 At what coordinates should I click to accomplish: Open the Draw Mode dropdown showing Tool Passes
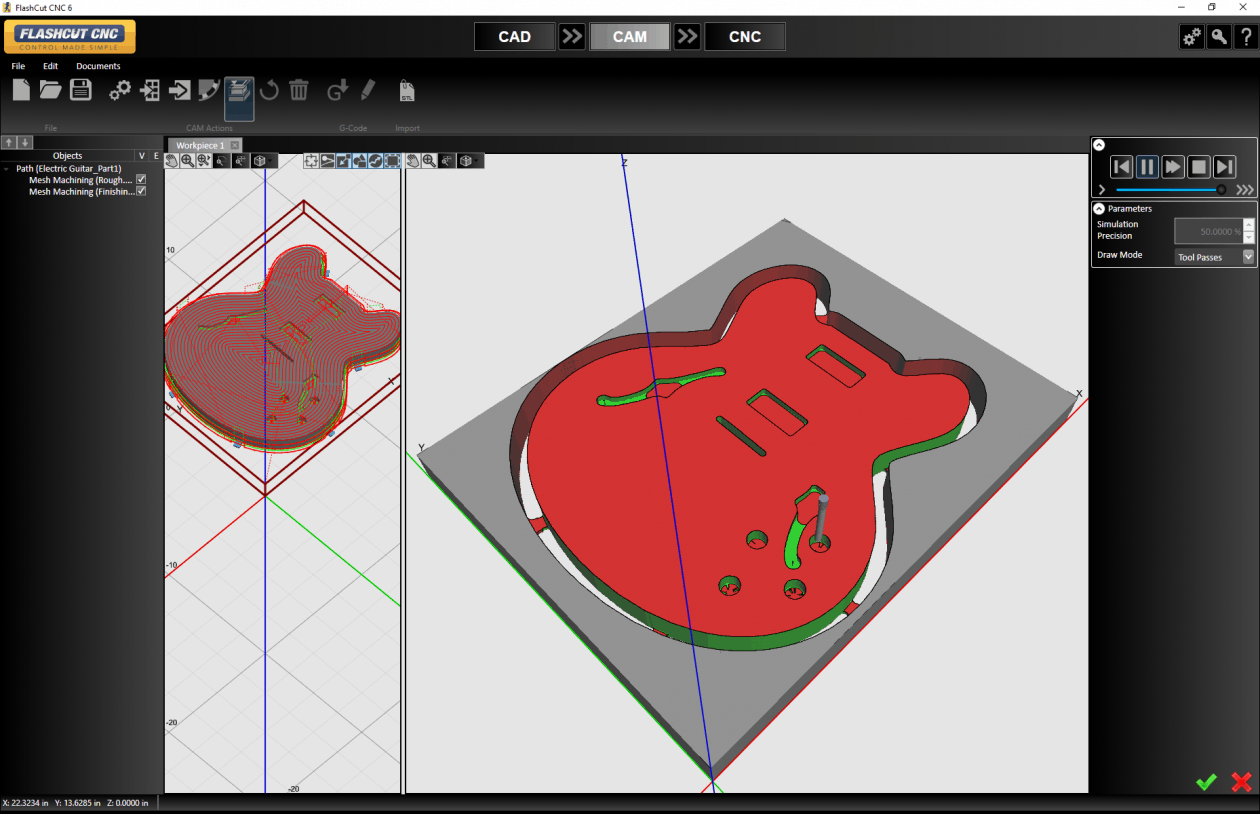pyautogui.click(x=1247, y=256)
